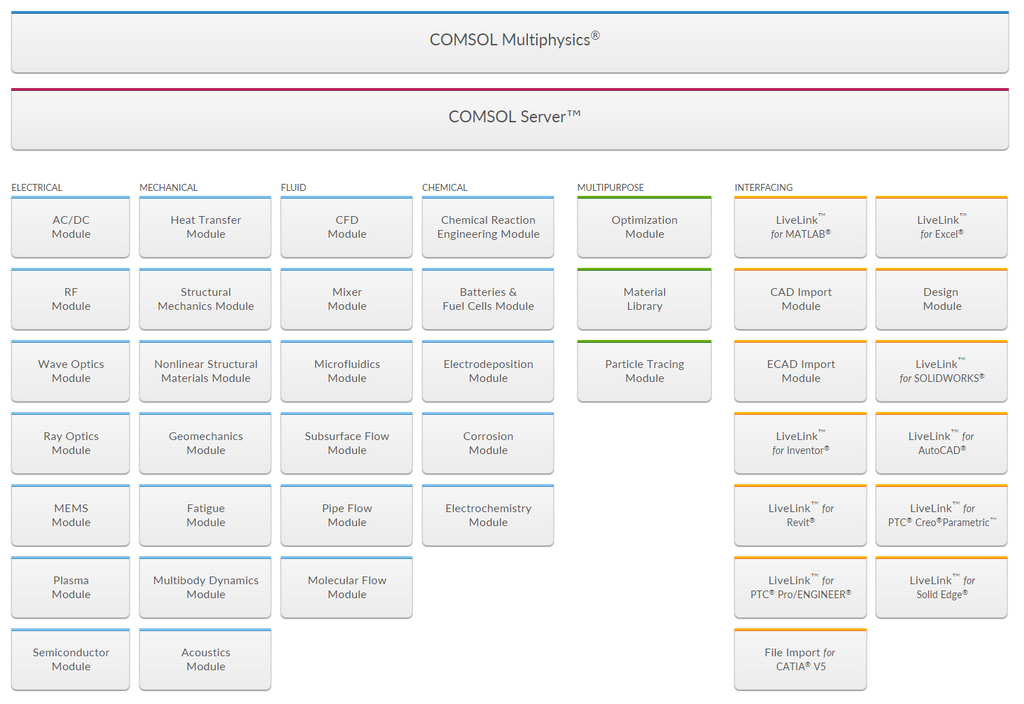Image resolution: width=1024 pixels, height=704 pixels.
Task: Select the CAD Import Module
Action: point(800,299)
